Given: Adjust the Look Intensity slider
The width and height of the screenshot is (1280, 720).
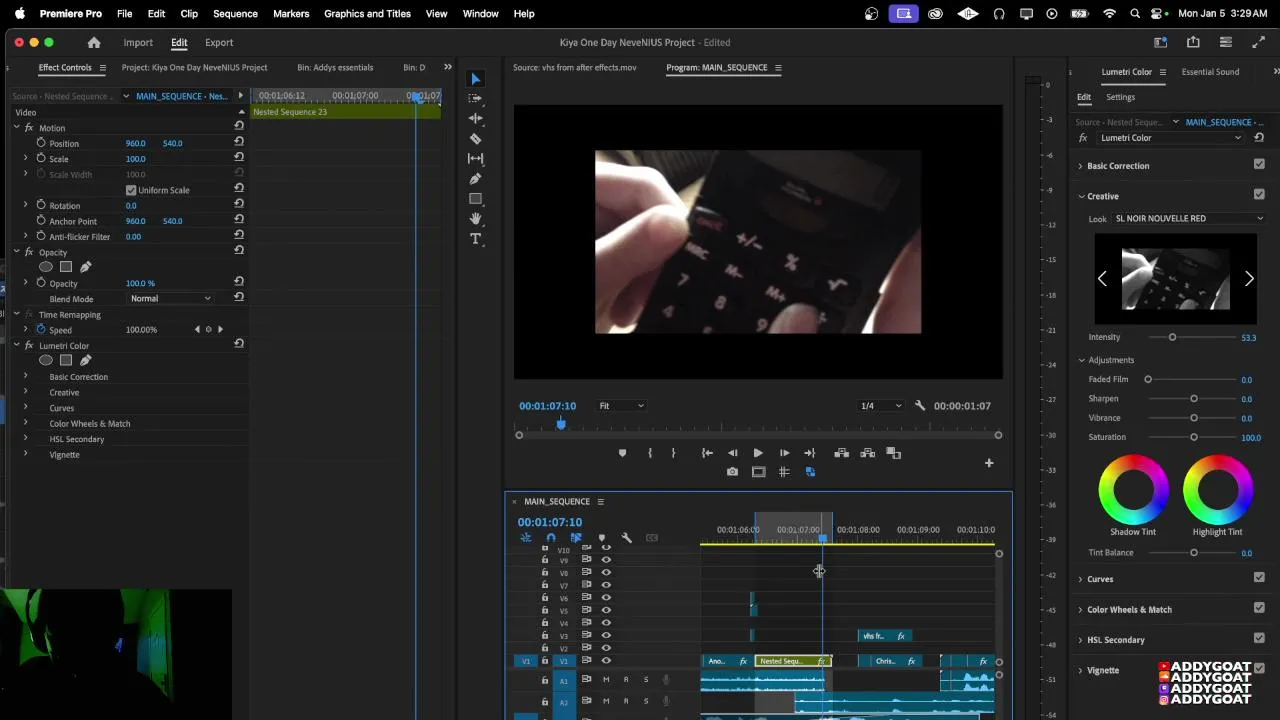Looking at the screenshot, I should 1172,337.
